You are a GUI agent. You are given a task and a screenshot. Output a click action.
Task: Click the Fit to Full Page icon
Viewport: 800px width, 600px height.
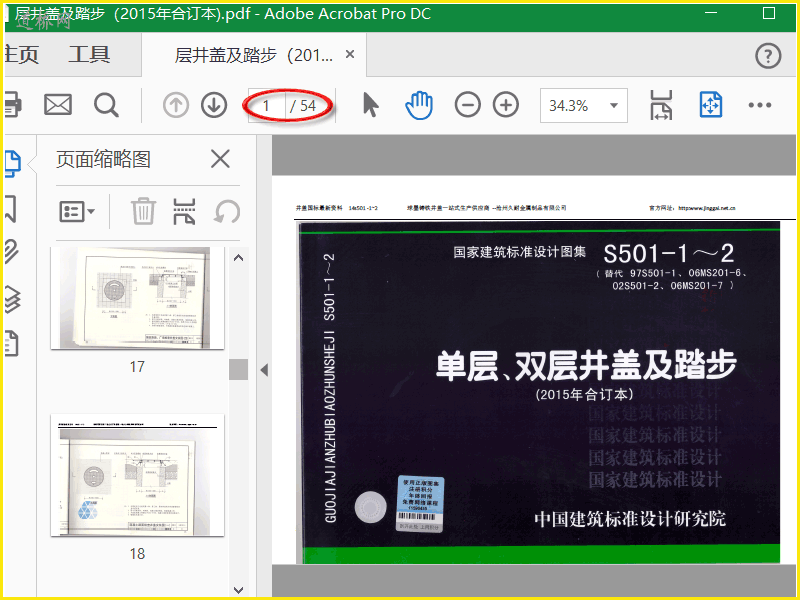[711, 105]
